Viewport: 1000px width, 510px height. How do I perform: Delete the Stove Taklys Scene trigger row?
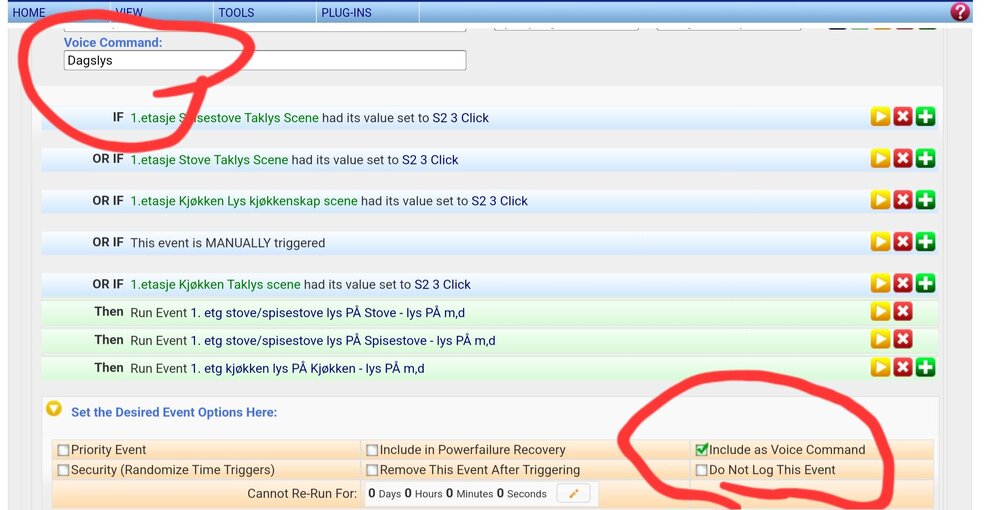903,159
